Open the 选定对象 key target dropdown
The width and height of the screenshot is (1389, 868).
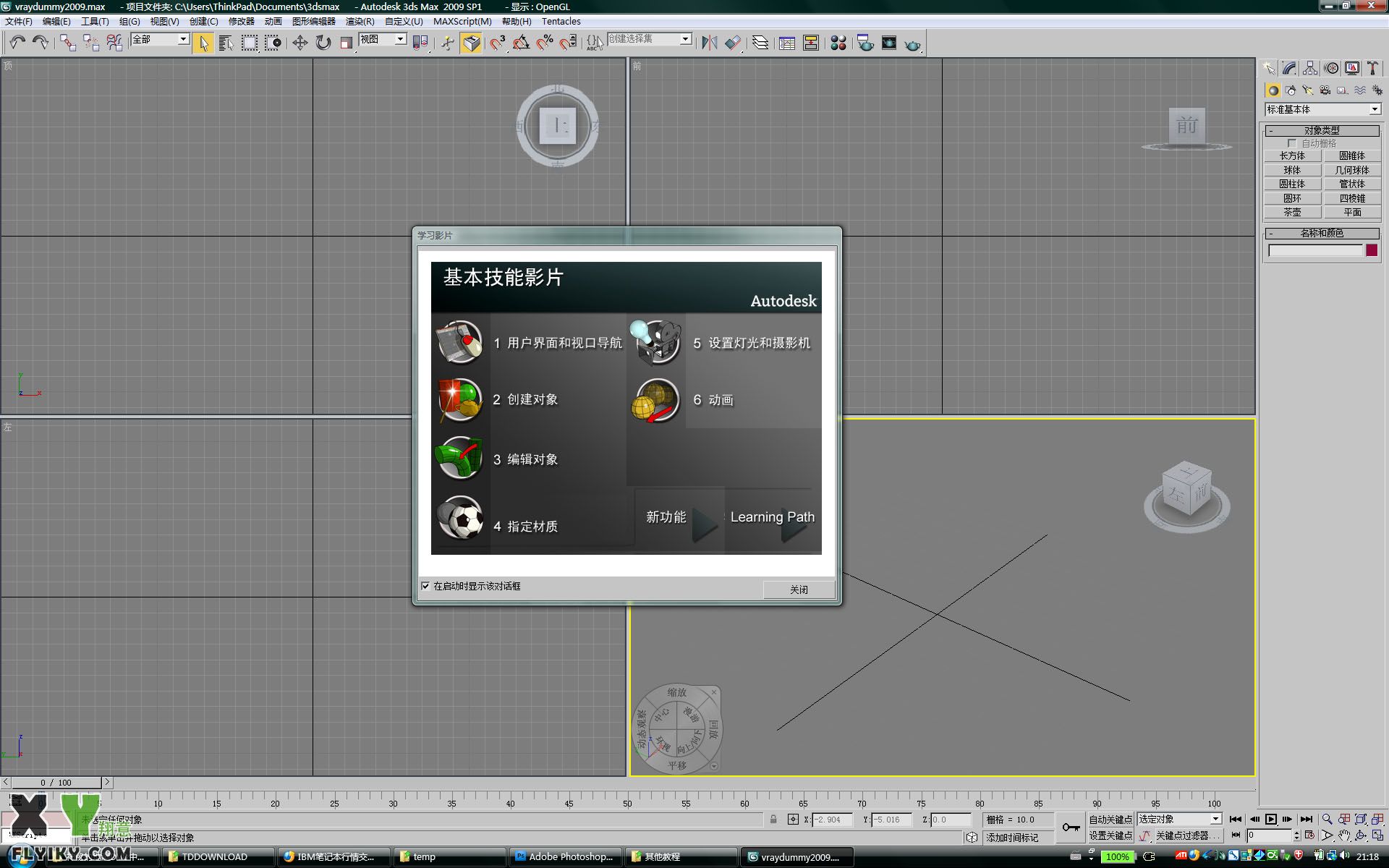[1179, 819]
